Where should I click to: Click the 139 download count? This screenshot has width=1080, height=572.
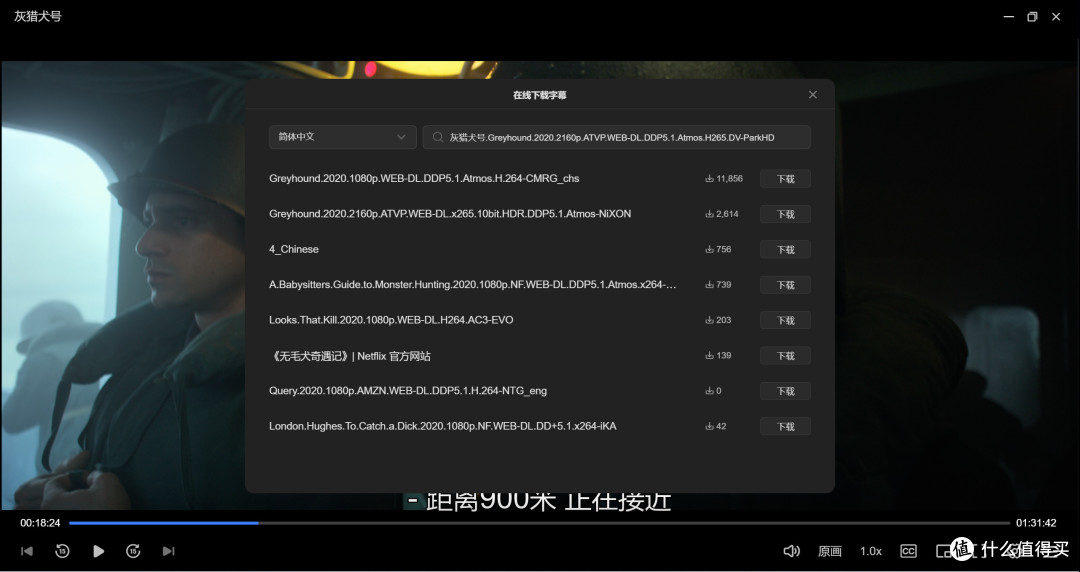pos(718,356)
